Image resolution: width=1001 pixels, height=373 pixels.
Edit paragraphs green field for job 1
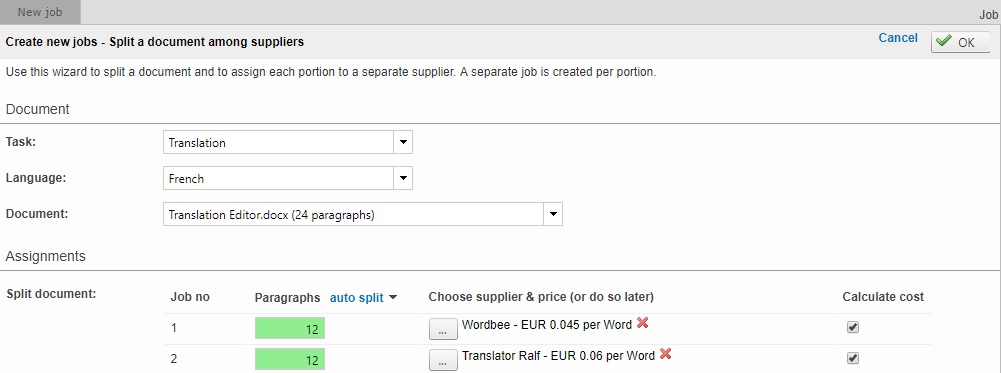(x=290, y=329)
